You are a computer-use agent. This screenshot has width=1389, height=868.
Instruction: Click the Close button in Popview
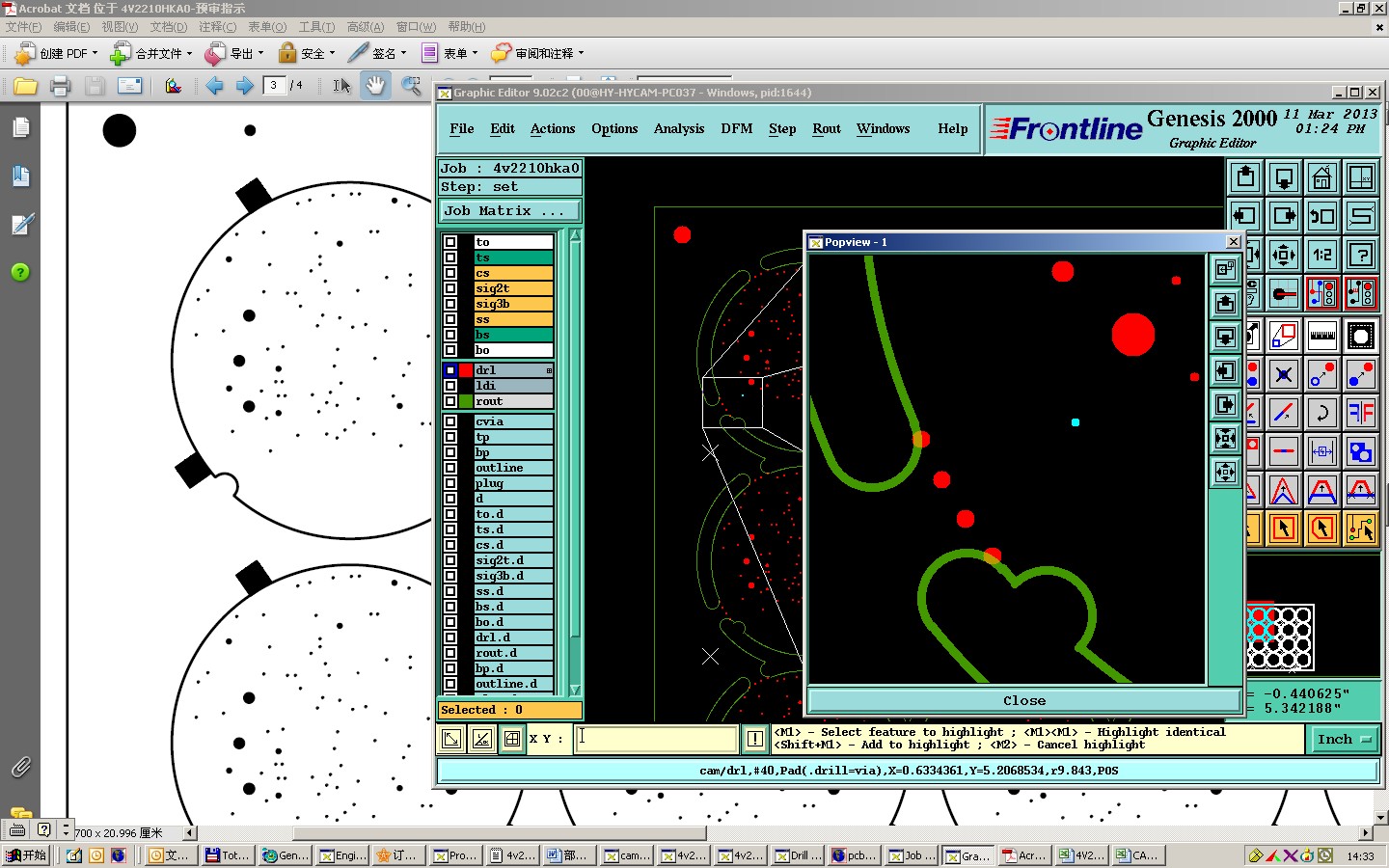point(1024,700)
